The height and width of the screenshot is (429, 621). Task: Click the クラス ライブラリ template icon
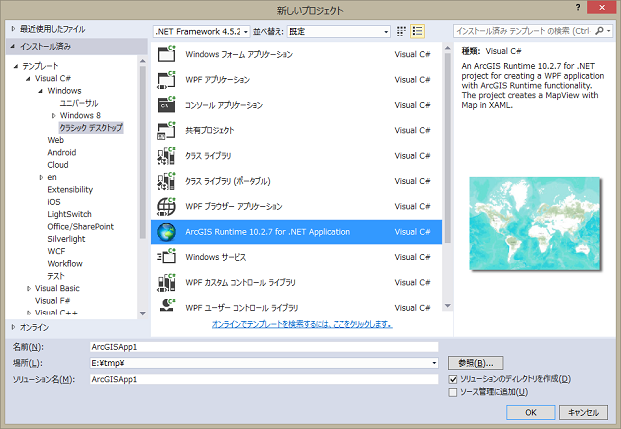tap(166, 155)
